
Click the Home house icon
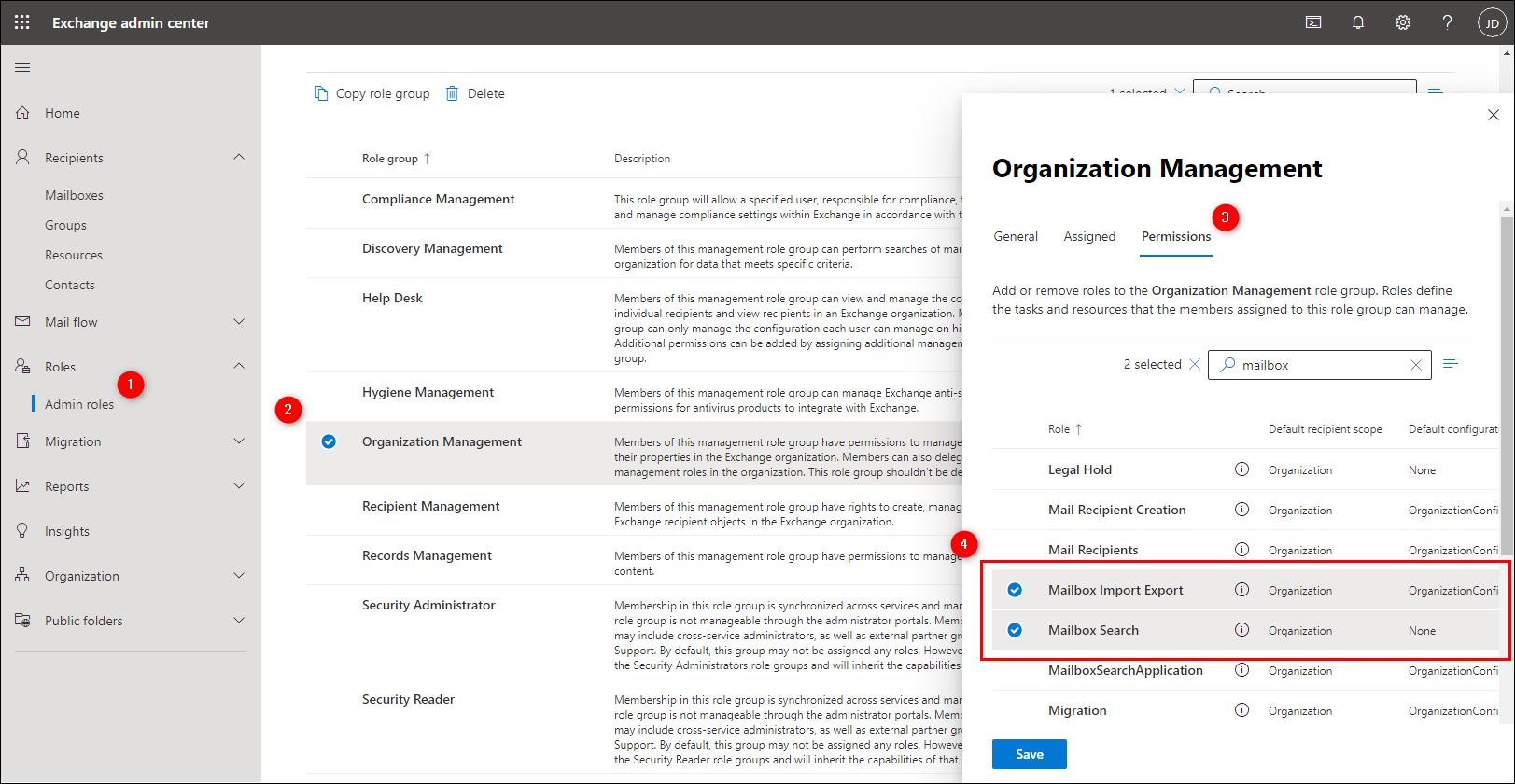(x=22, y=112)
